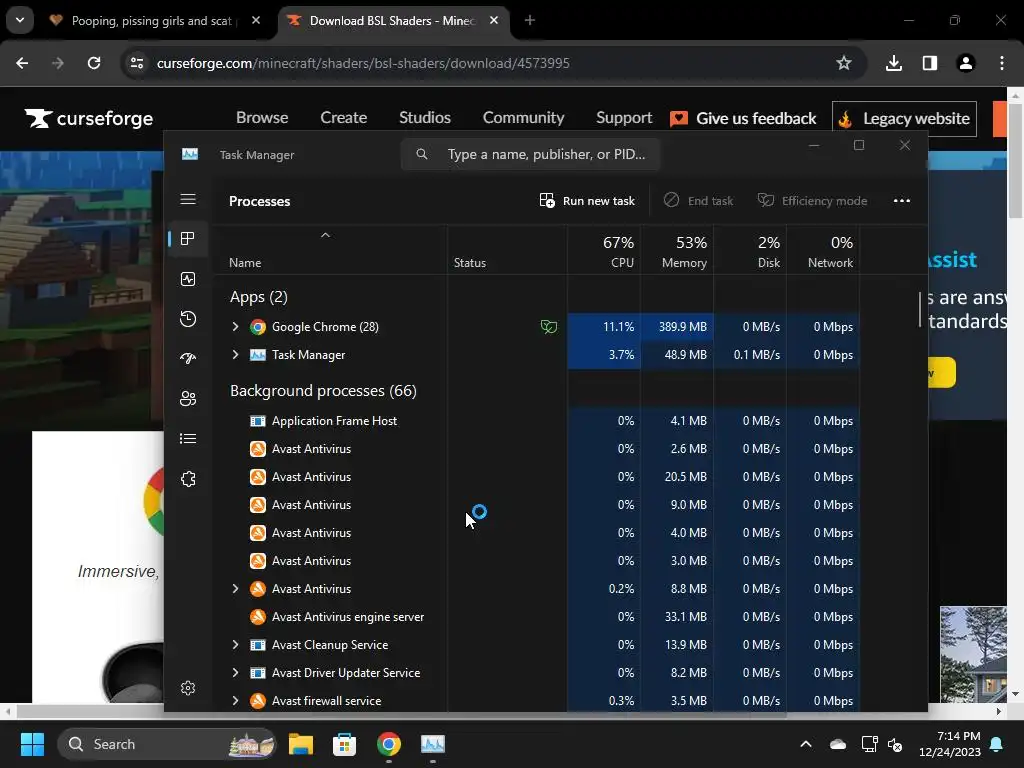Click Chrome's efficiency mode leaf status icon
Viewport: 1024px width, 768px height.
coord(549,327)
